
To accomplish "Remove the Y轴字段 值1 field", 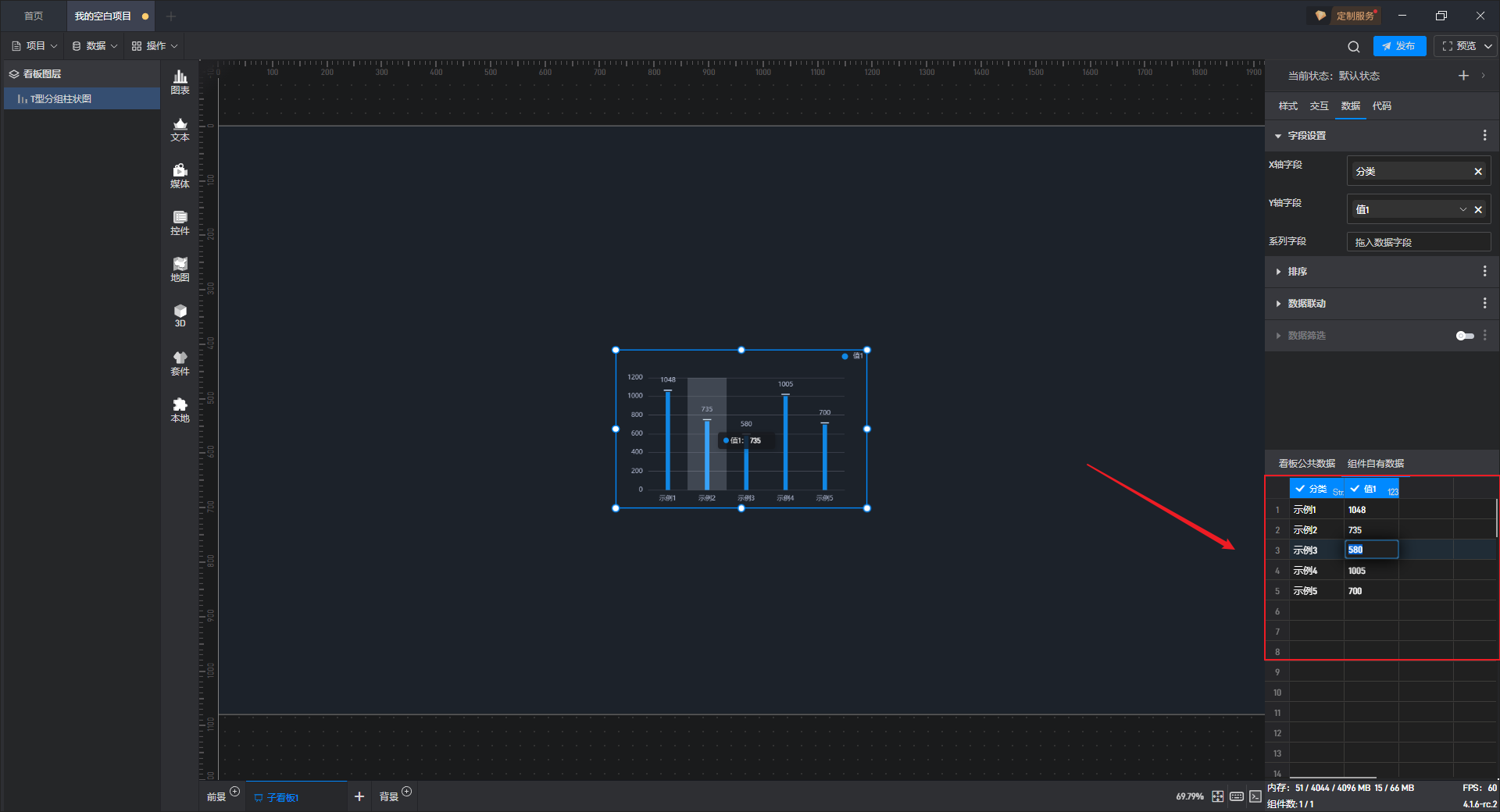I will pos(1478,209).
